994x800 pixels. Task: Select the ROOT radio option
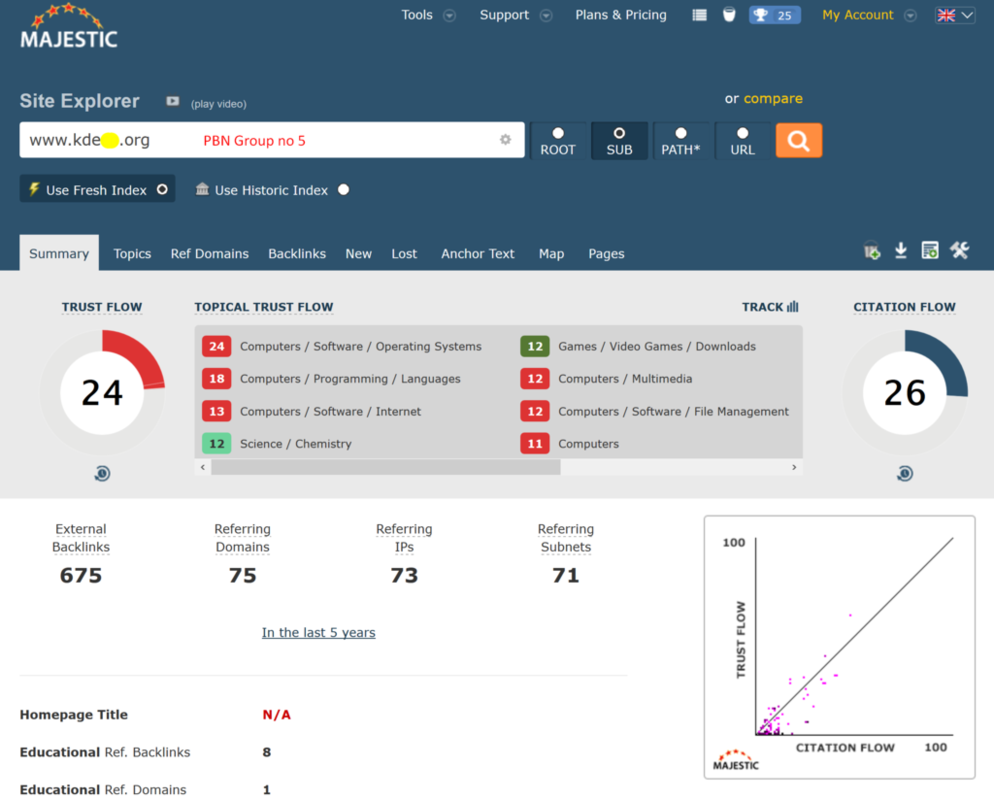[x=558, y=141]
